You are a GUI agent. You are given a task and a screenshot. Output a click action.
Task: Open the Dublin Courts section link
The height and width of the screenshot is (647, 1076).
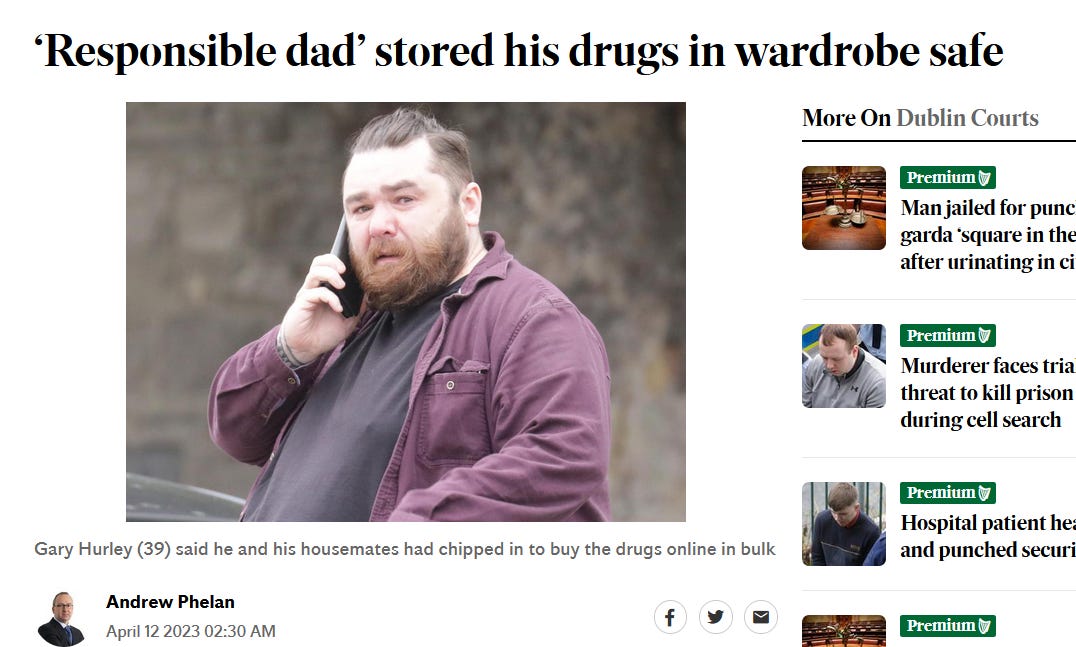click(967, 118)
